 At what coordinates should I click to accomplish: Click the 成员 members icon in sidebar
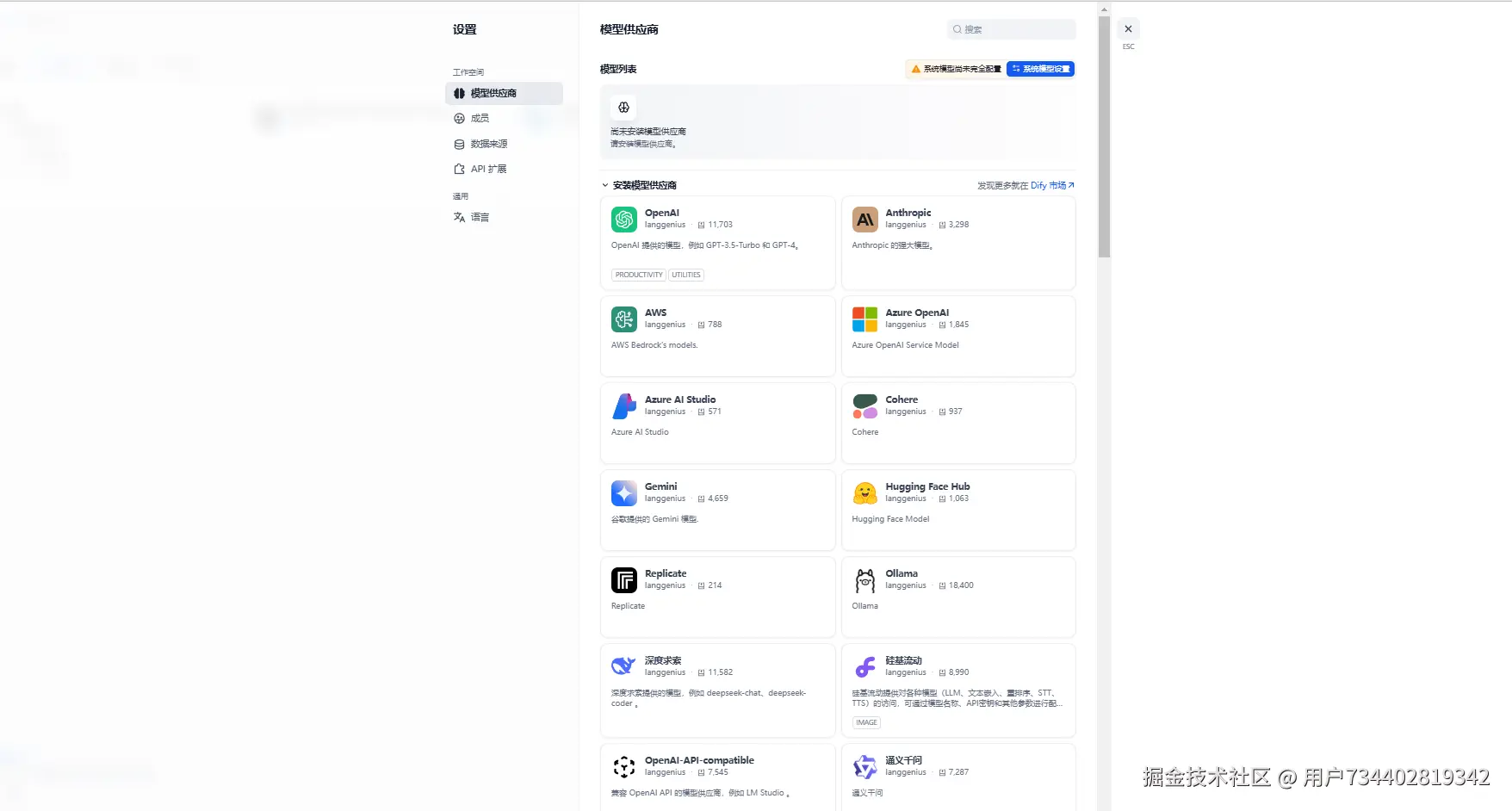(459, 119)
